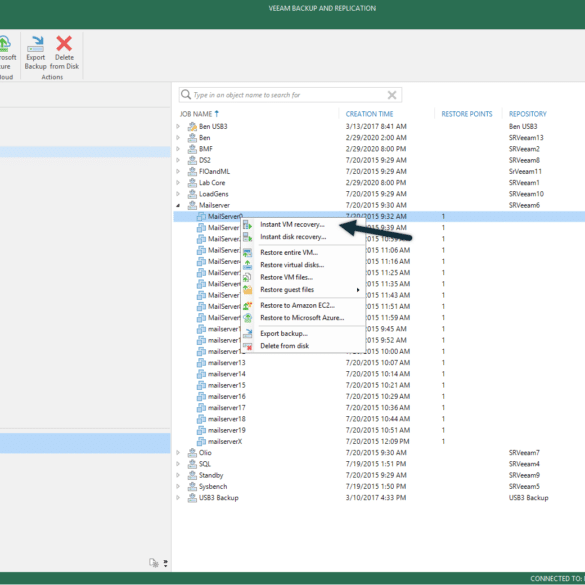
Task: Expand the Olio job node
Action: tap(178, 453)
